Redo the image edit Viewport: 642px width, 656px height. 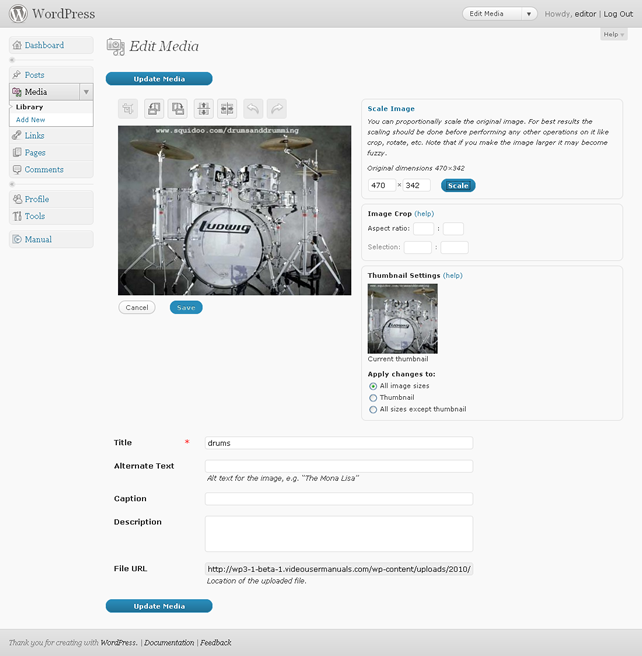pos(277,109)
